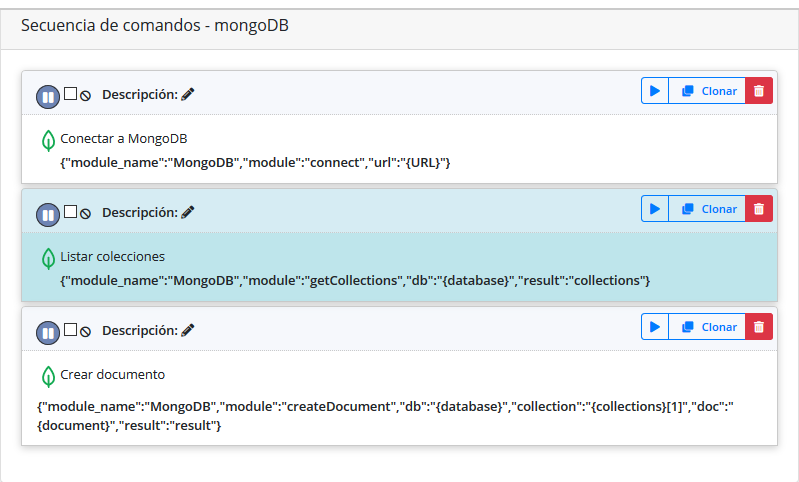The width and height of the screenshot is (799, 482).
Task: Delete the Conectar a MongoDB command
Action: (759, 91)
